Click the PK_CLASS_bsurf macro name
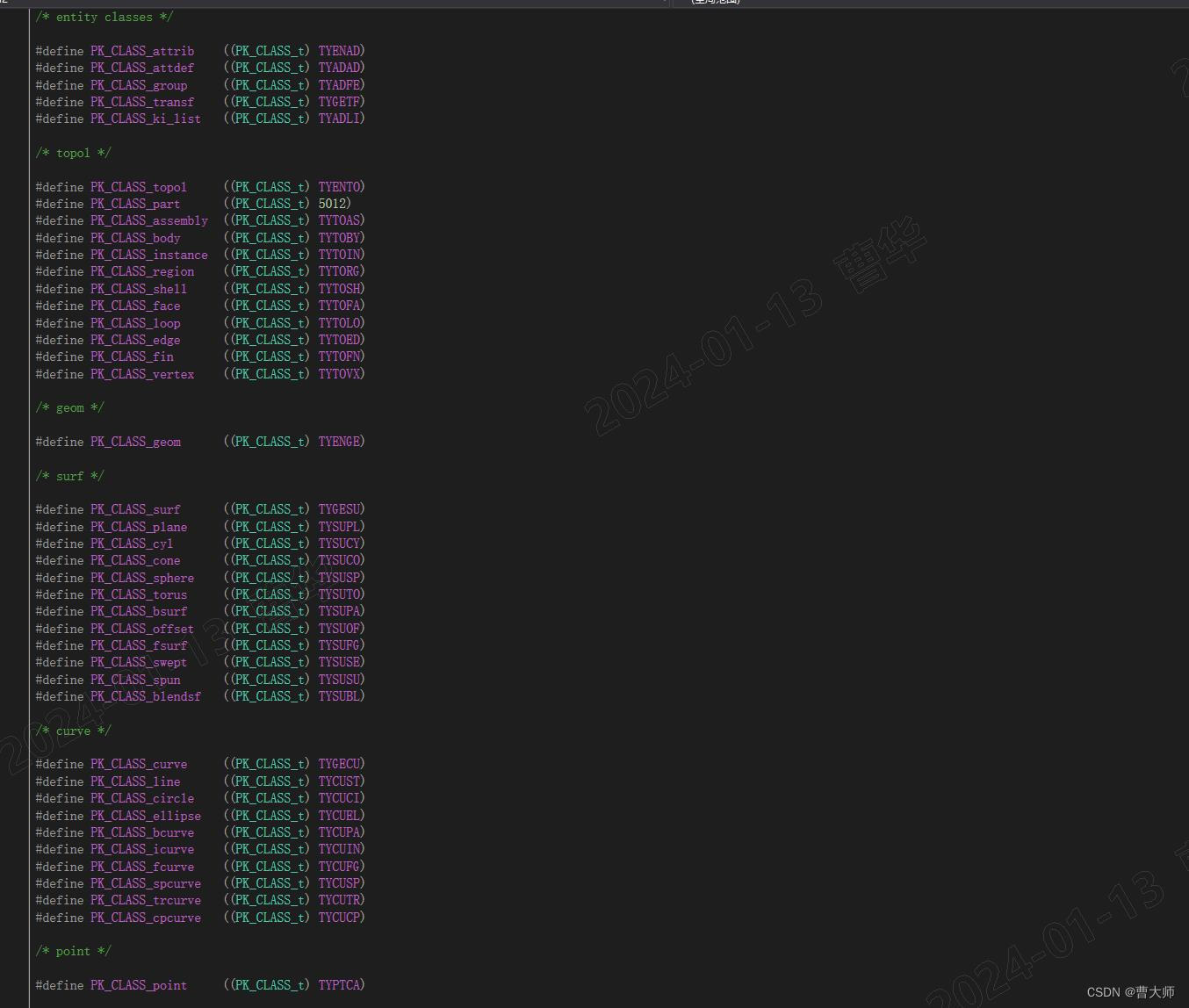 tap(139, 611)
